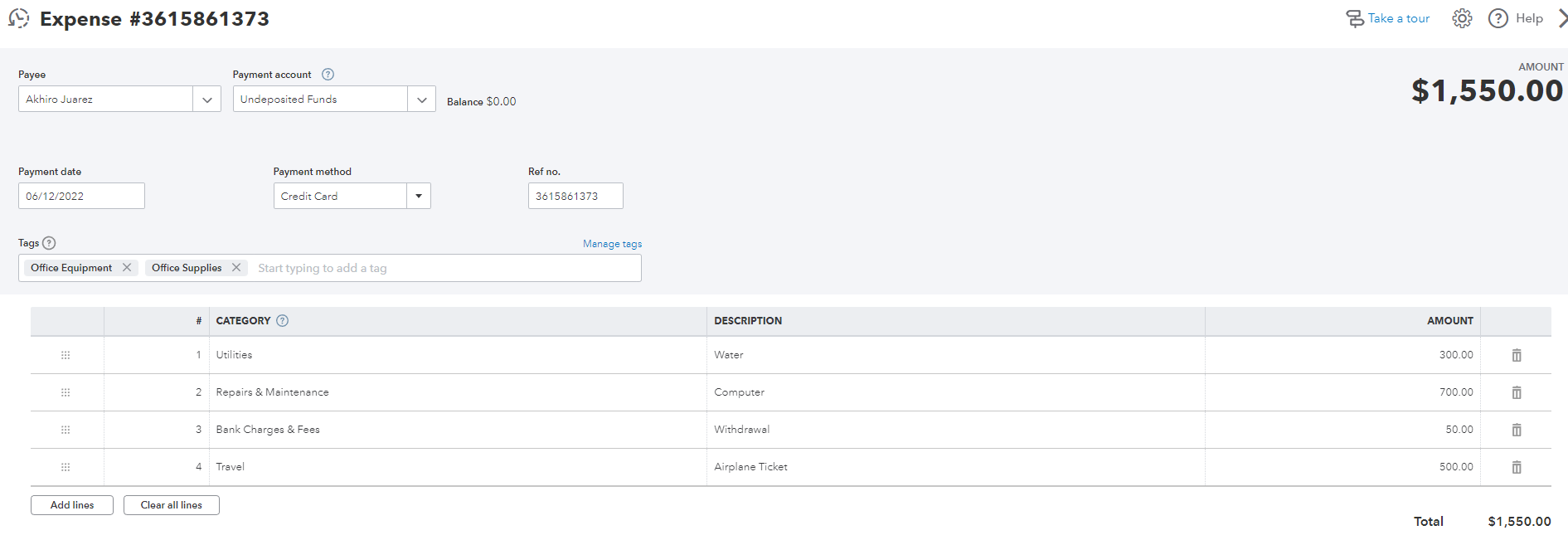Click the recent transactions history icon
This screenshot has width=1568, height=540.
pos(18,18)
